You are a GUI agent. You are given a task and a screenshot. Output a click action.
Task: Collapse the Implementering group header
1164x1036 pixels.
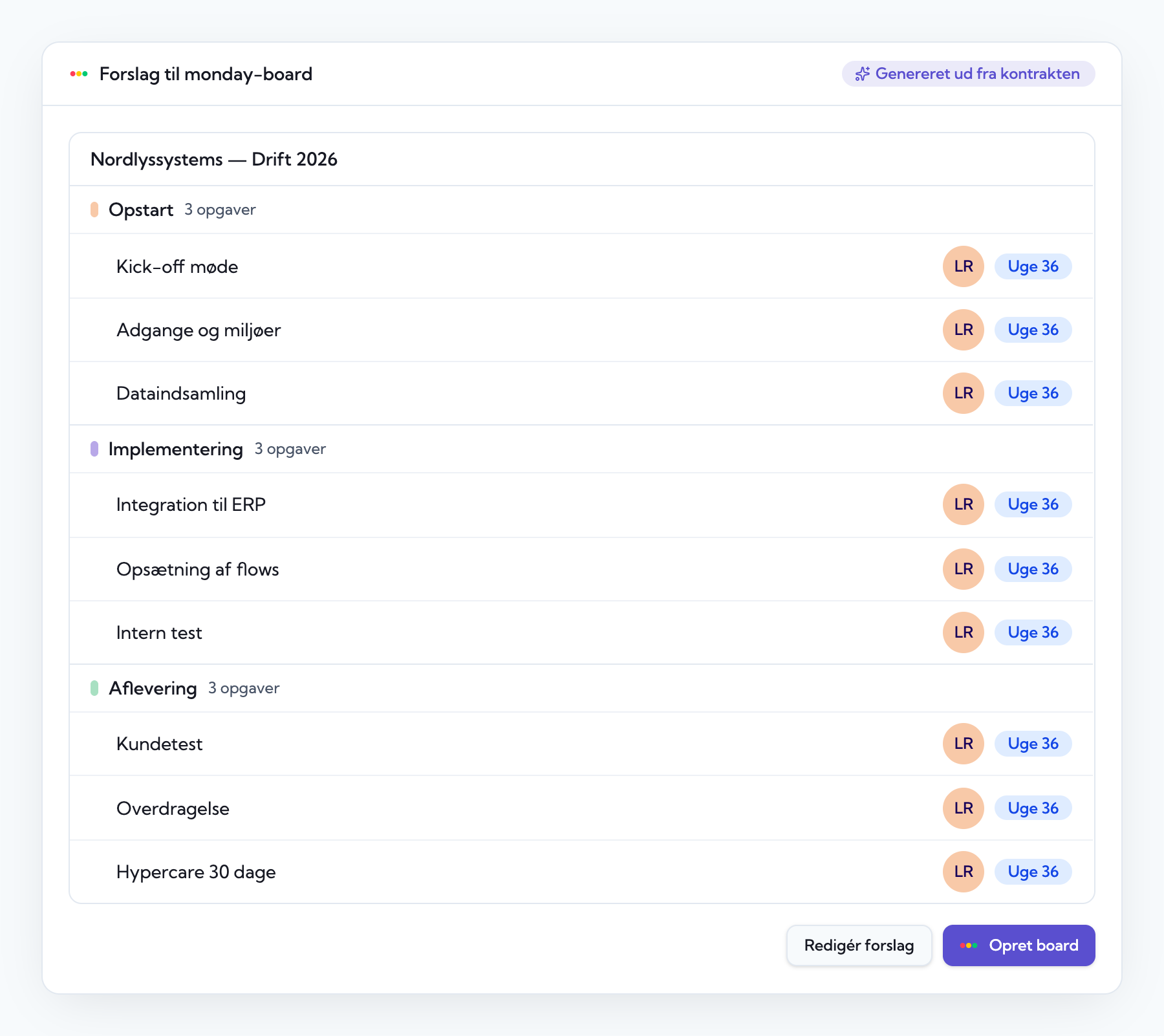coord(581,449)
